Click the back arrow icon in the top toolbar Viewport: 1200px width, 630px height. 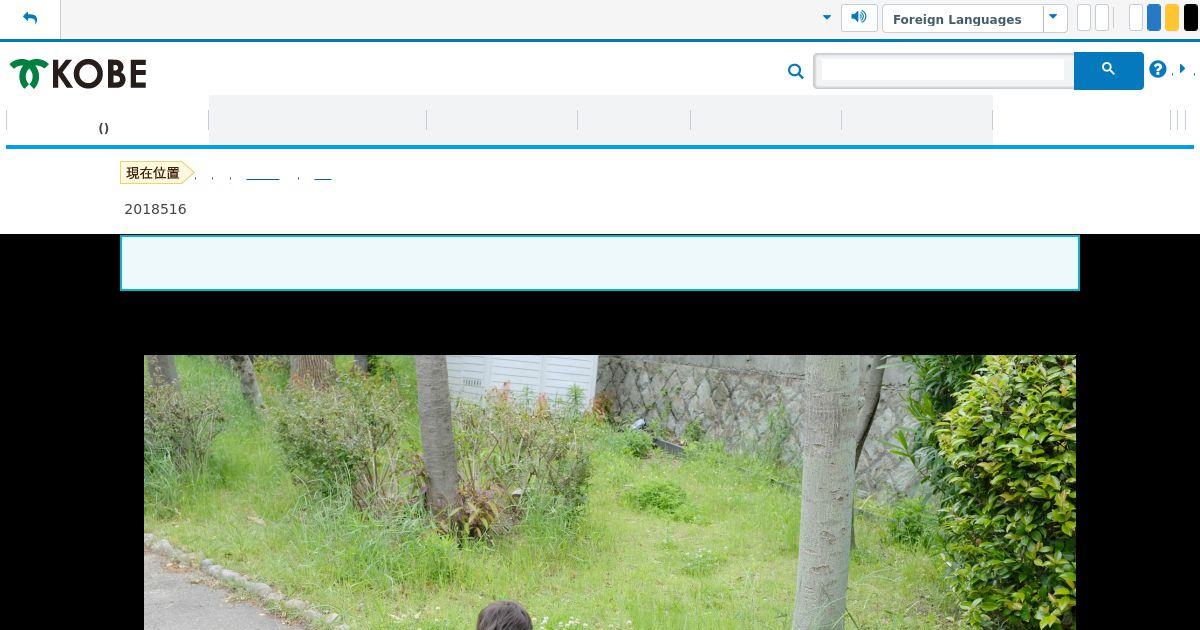(x=30, y=18)
